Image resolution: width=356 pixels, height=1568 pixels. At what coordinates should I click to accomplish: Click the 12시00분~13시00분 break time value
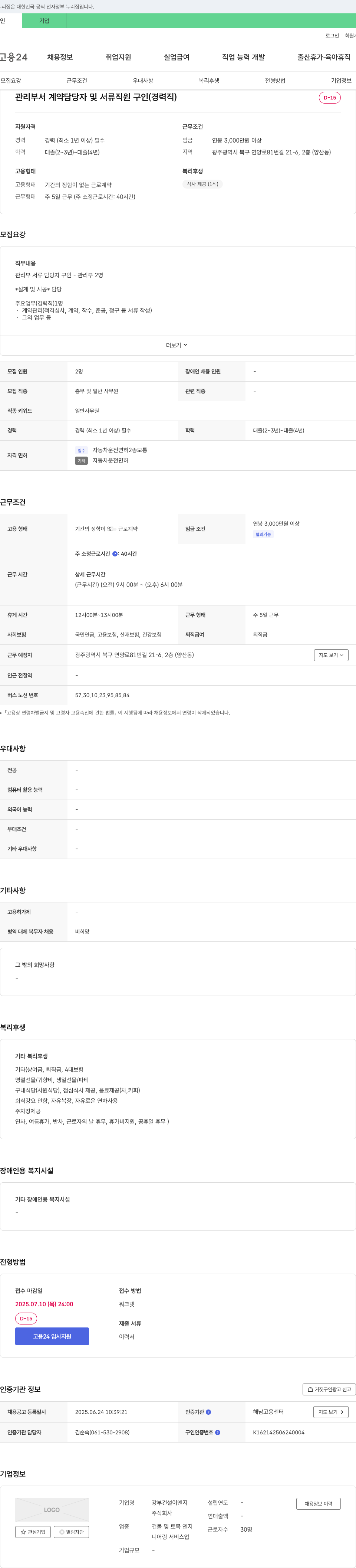pos(99,615)
